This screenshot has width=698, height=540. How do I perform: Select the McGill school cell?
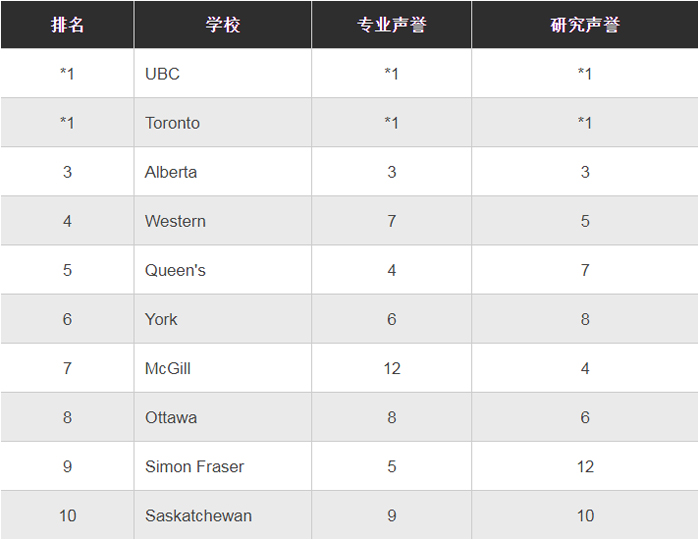(168, 368)
